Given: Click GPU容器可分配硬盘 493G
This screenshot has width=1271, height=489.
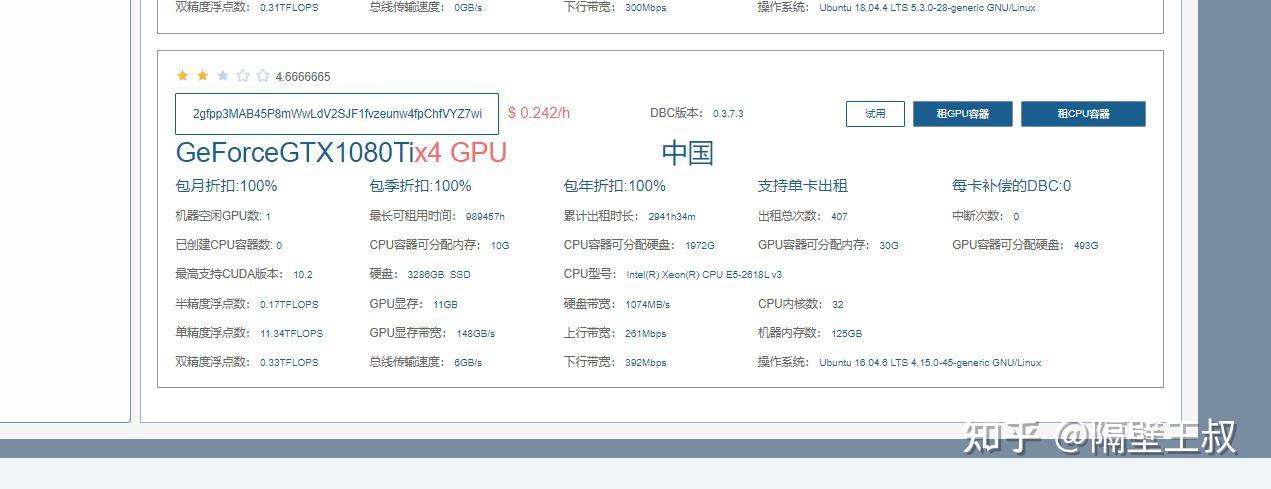Looking at the screenshot, I should click(1025, 245).
